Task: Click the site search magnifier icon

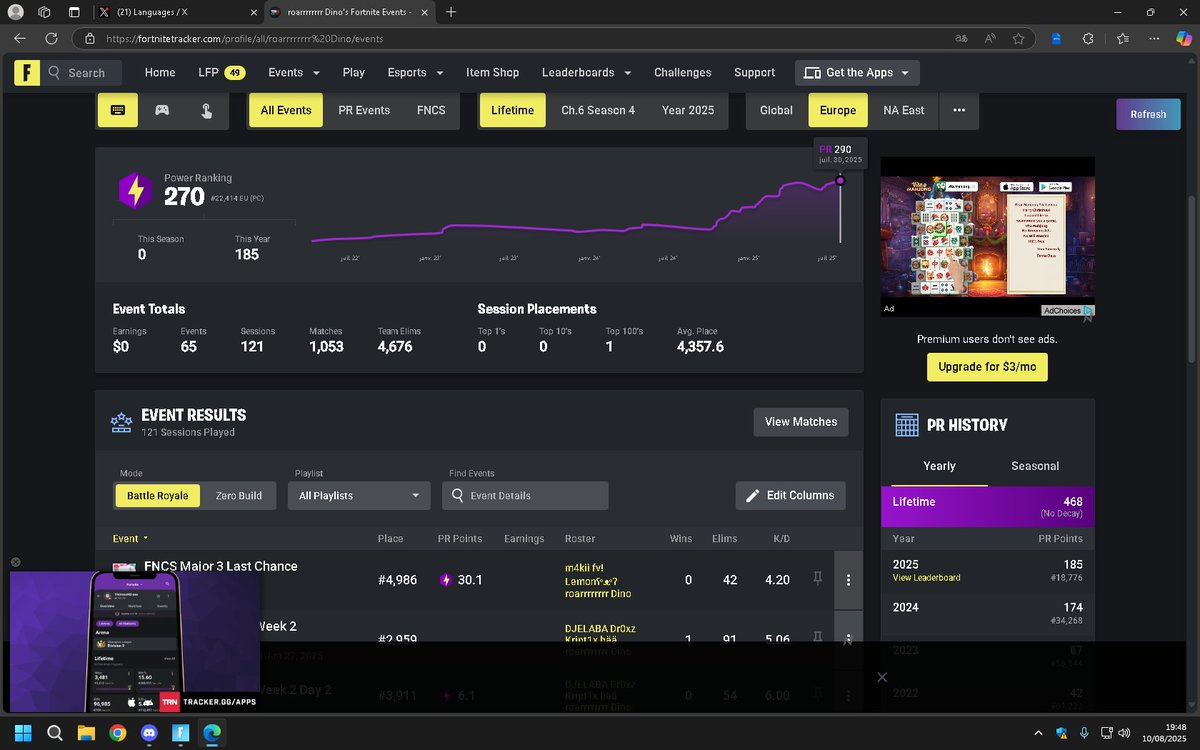Action: tap(54, 73)
